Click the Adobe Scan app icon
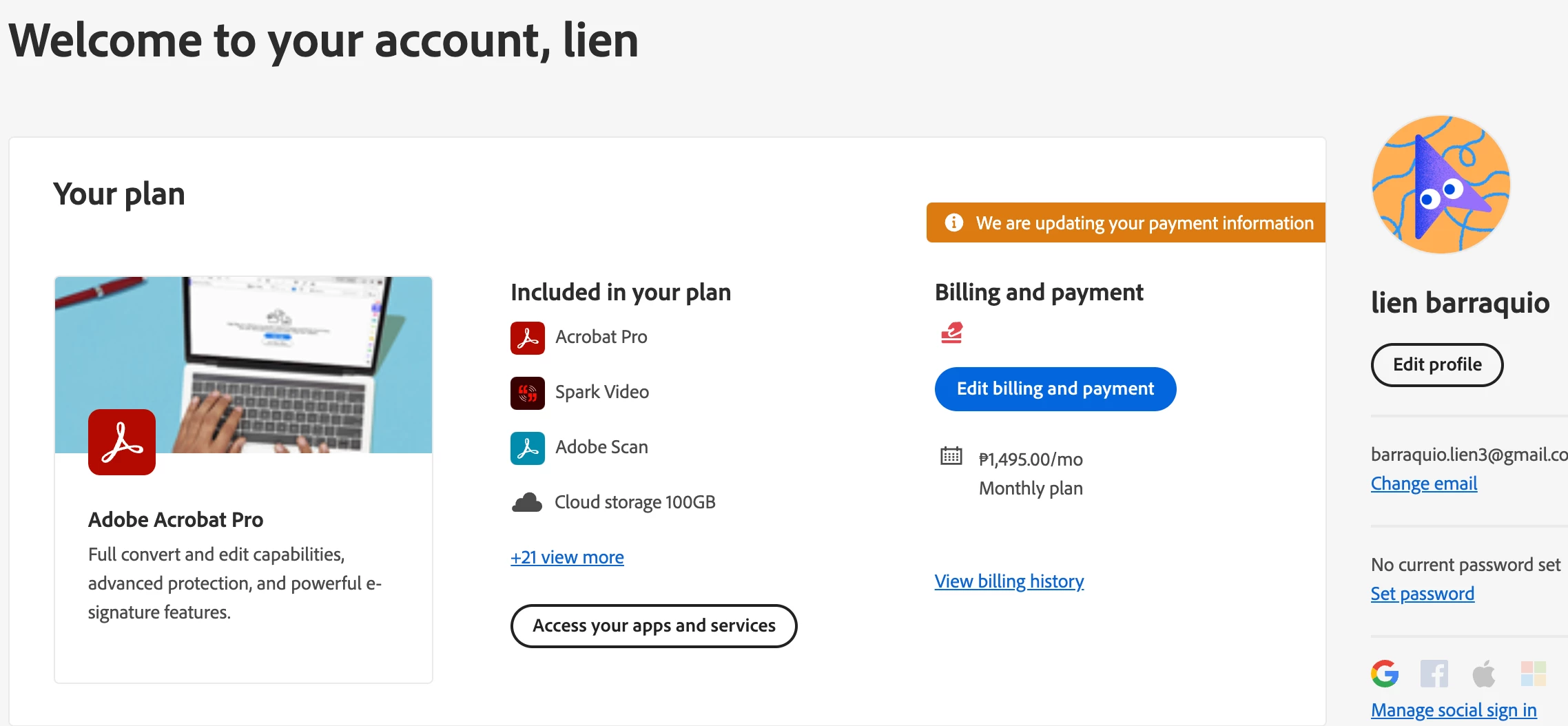The height and width of the screenshot is (726, 1568). [x=527, y=448]
